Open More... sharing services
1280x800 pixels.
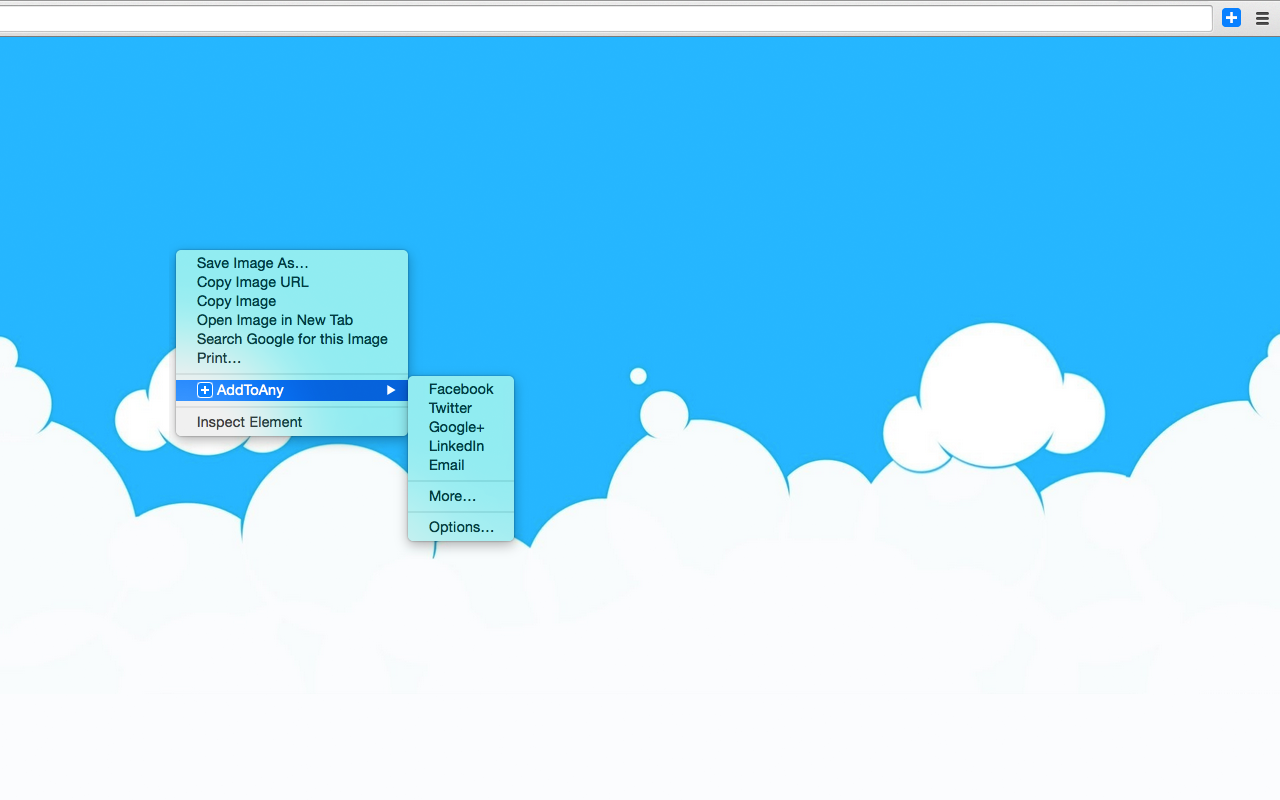452,496
